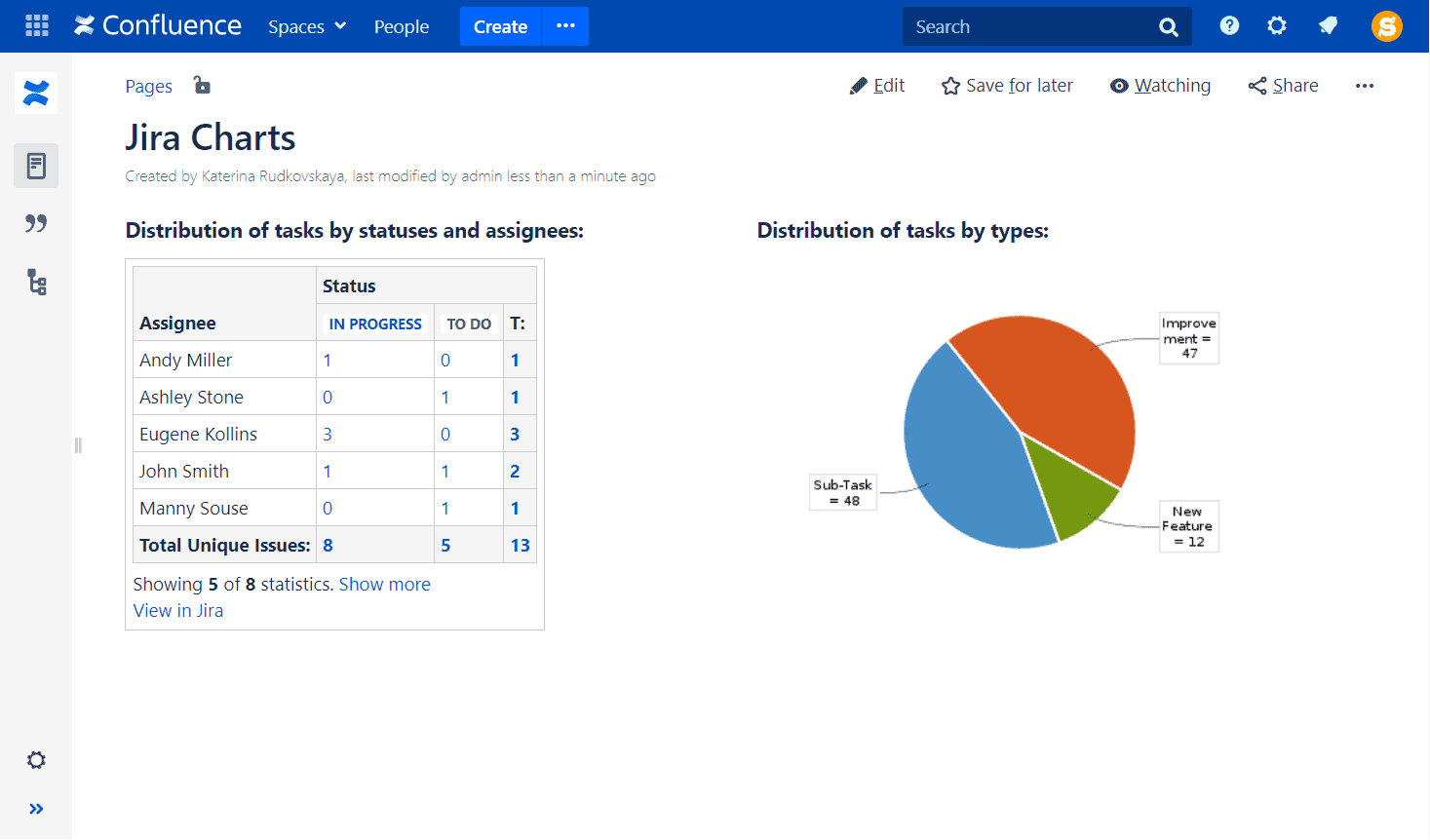Open the user profile avatar
This screenshot has width=1430, height=840.
(1386, 26)
